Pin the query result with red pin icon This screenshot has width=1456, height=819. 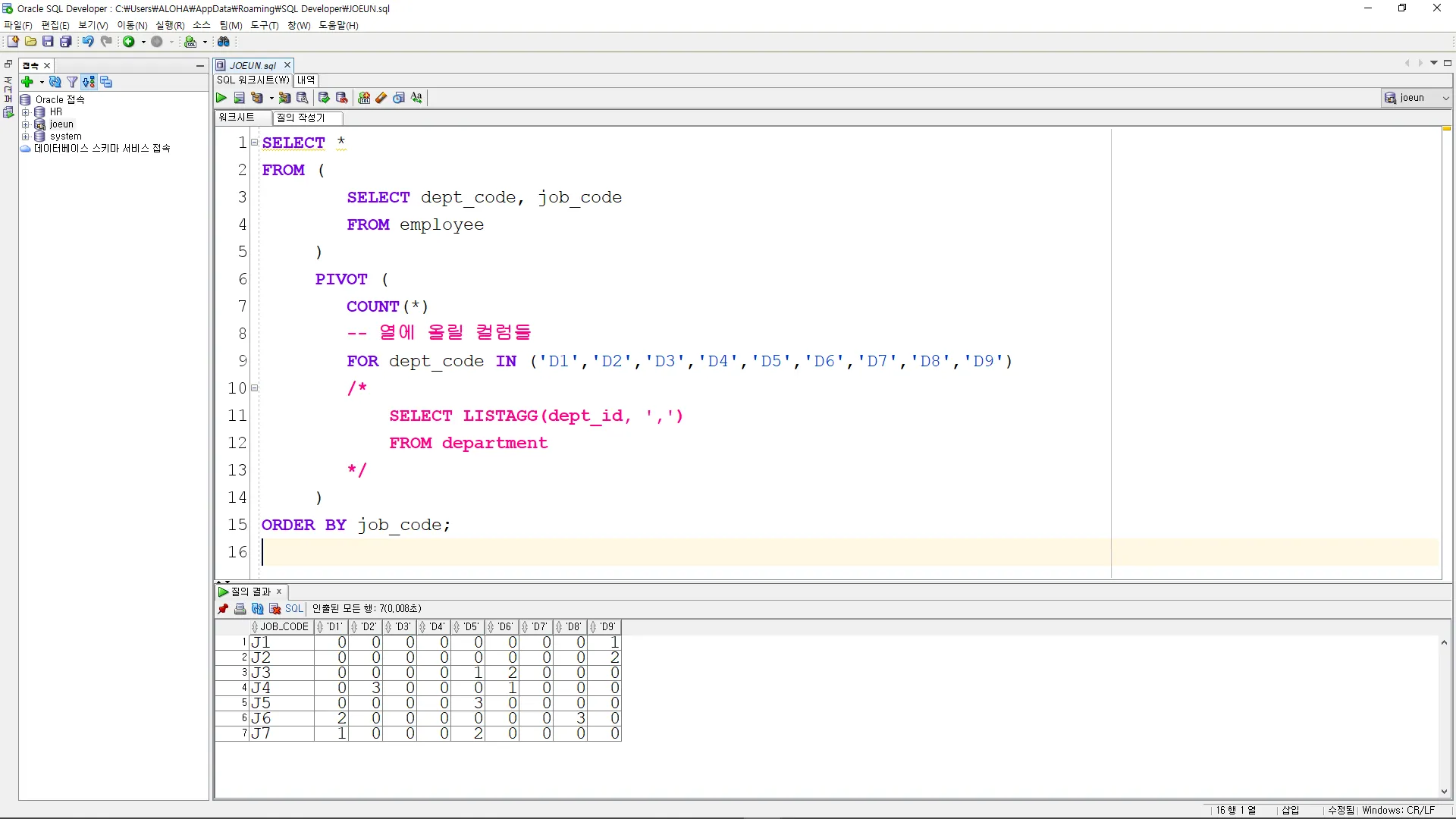tap(223, 609)
